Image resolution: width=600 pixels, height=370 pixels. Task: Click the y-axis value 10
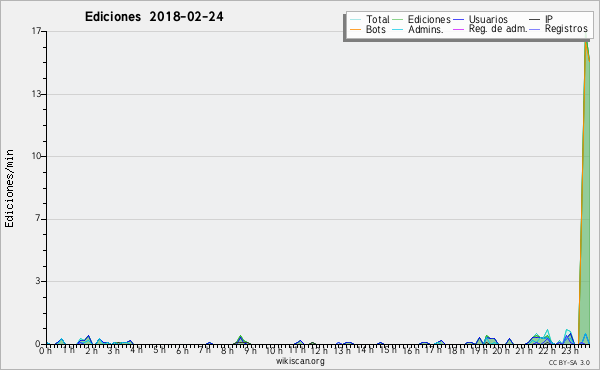pos(36,156)
